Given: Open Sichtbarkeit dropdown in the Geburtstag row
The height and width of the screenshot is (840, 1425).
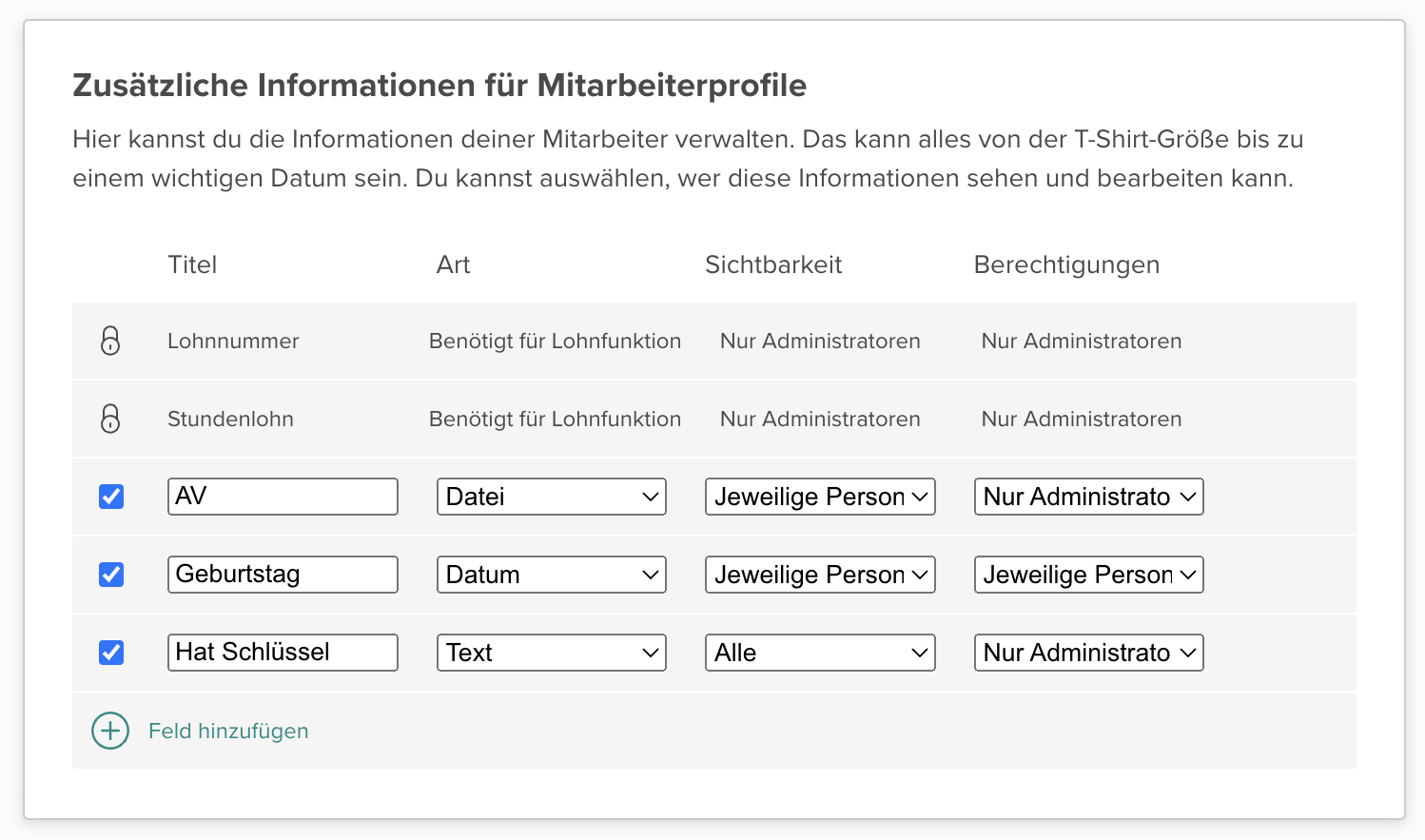Looking at the screenshot, I should (820, 575).
